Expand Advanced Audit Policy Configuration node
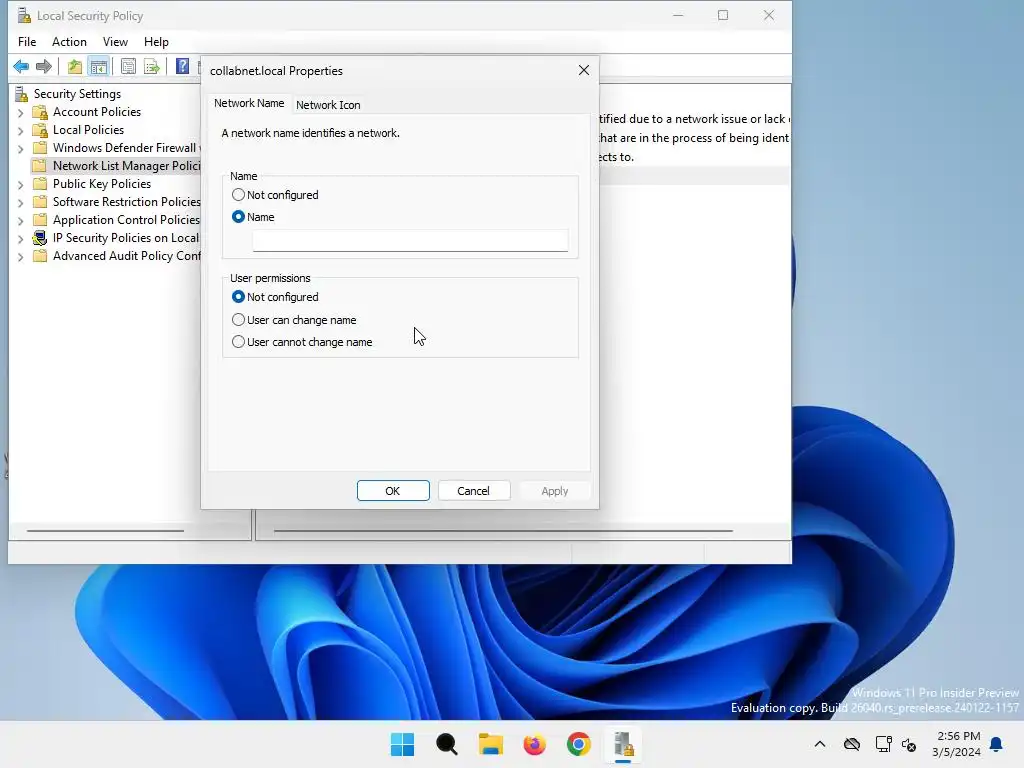 pos(20,257)
